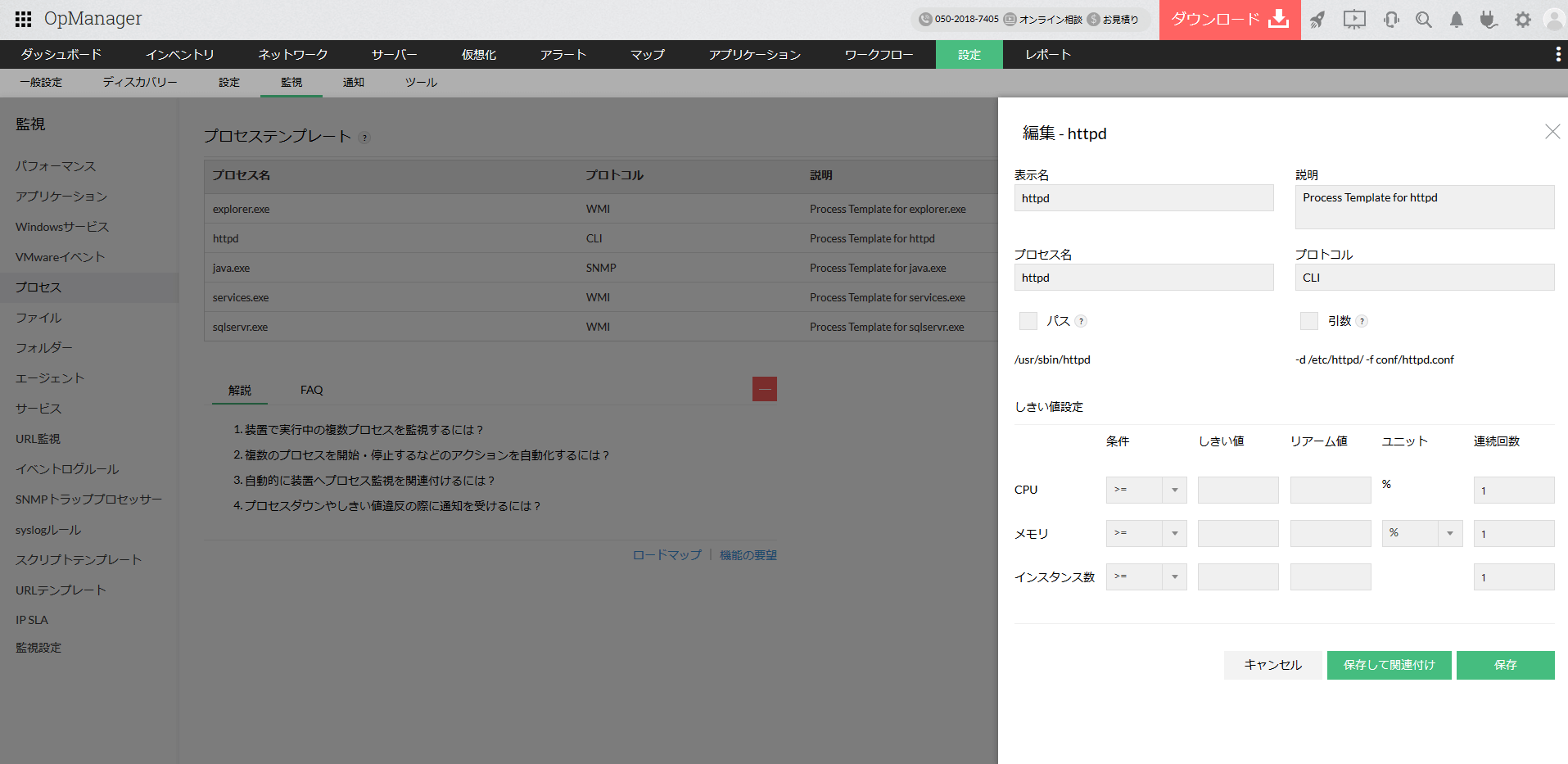Click the インスタンス数 連続回数 field
The width and height of the screenshot is (1568, 764).
pos(1514,576)
